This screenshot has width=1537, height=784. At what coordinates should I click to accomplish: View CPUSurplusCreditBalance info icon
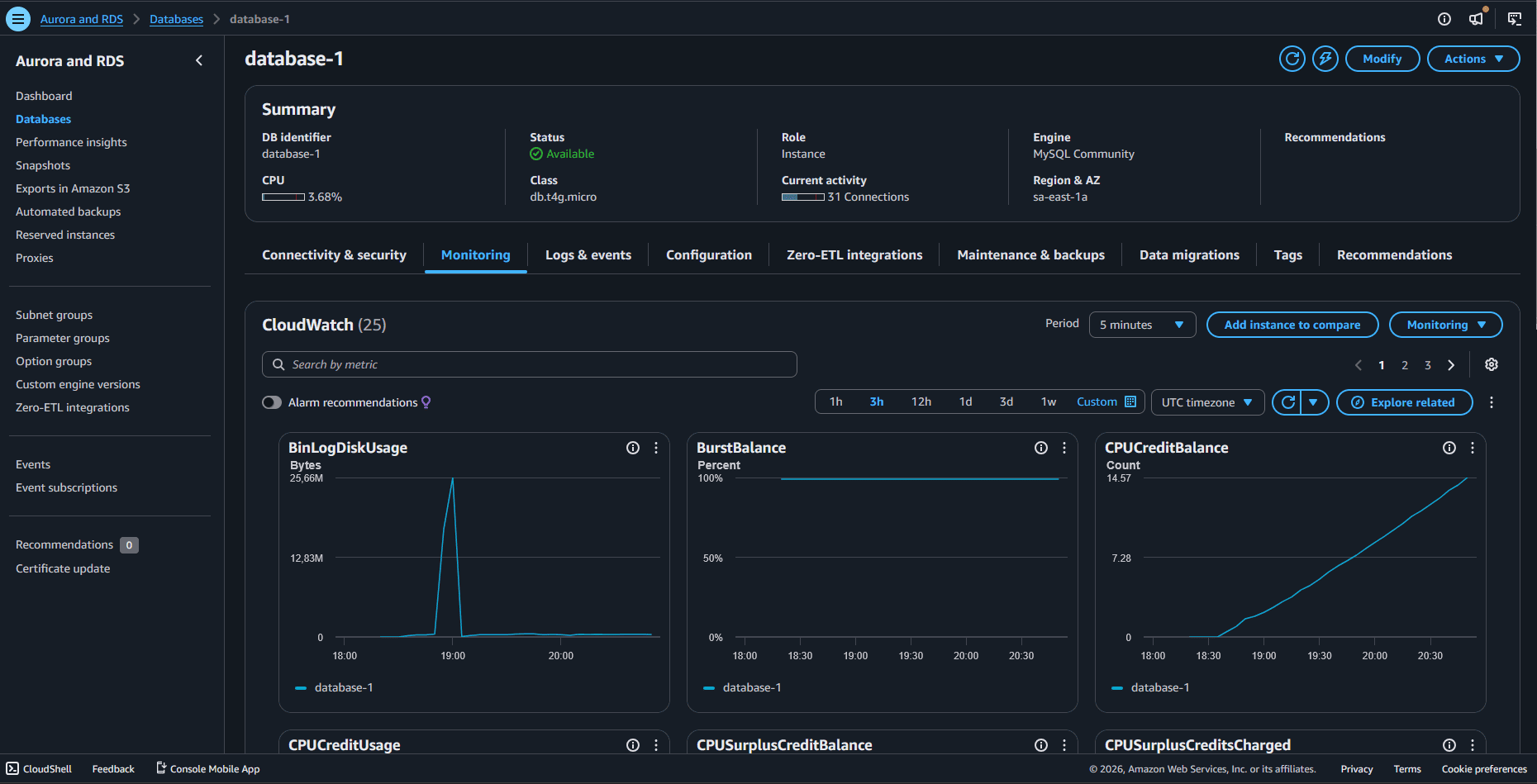(1041, 745)
